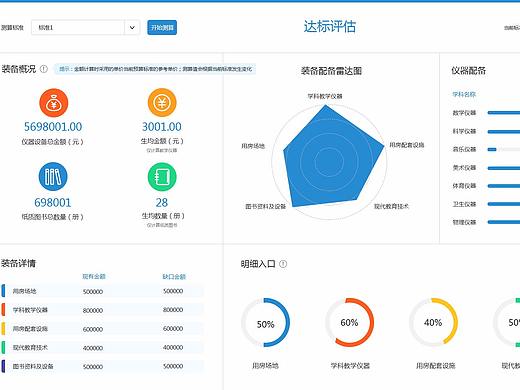The width and height of the screenshot is (520, 390).
Task: Click the yellow yen coin icon
Action: pyautogui.click(x=162, y=103)
